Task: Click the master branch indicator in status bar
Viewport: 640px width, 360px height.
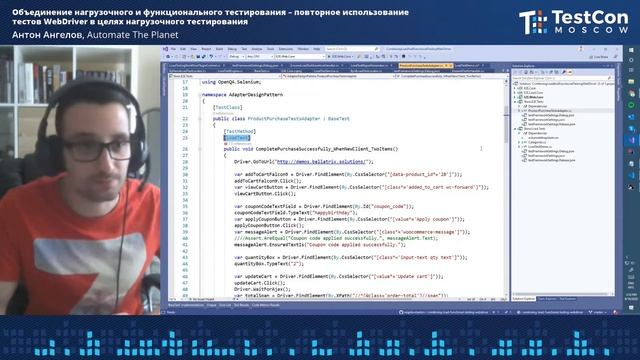Action: click(x=597, y=312)
